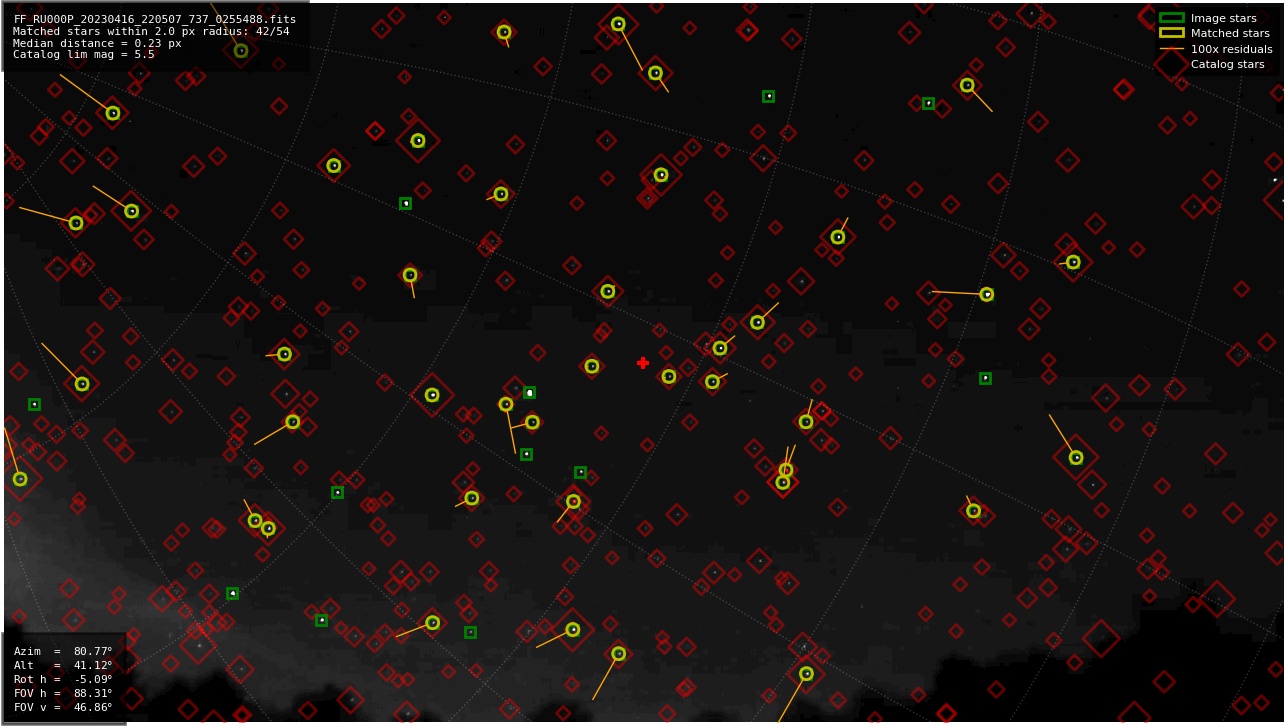Screen dimensions: 1286x726
Task: Click the FF_RU000P_20230416 fits file name
Action: point(154,19)
